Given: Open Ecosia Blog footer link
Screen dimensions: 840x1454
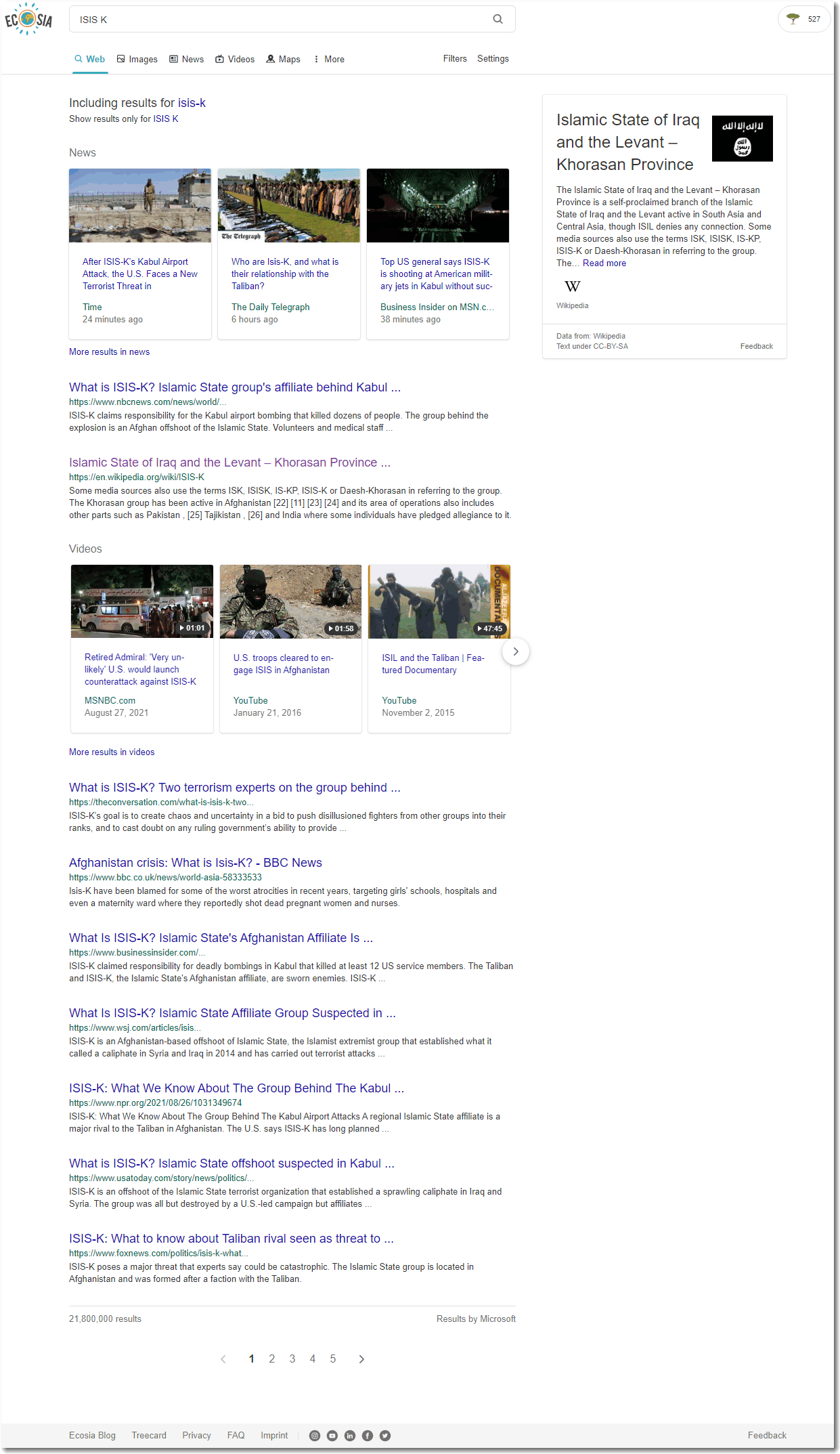Looking at the screenshot, I should tap(92, 1435).
